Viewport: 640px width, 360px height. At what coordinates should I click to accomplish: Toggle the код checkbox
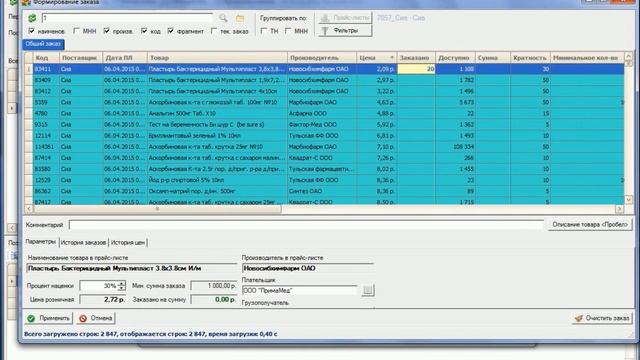144,31
